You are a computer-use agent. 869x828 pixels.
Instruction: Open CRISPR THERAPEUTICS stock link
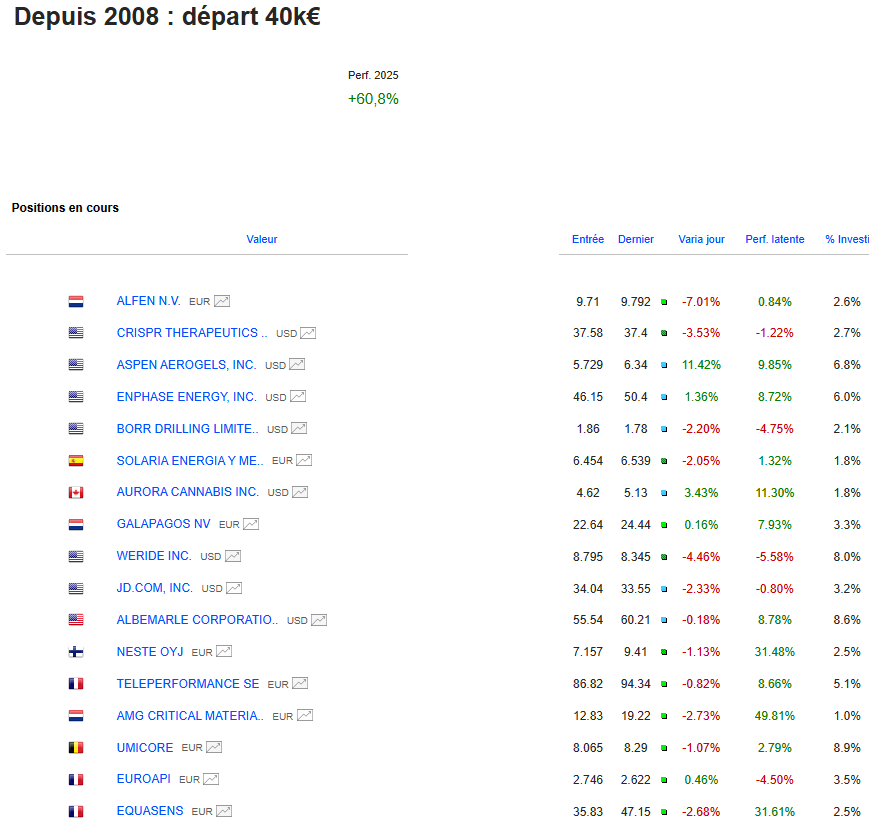(x=192, y=333)
